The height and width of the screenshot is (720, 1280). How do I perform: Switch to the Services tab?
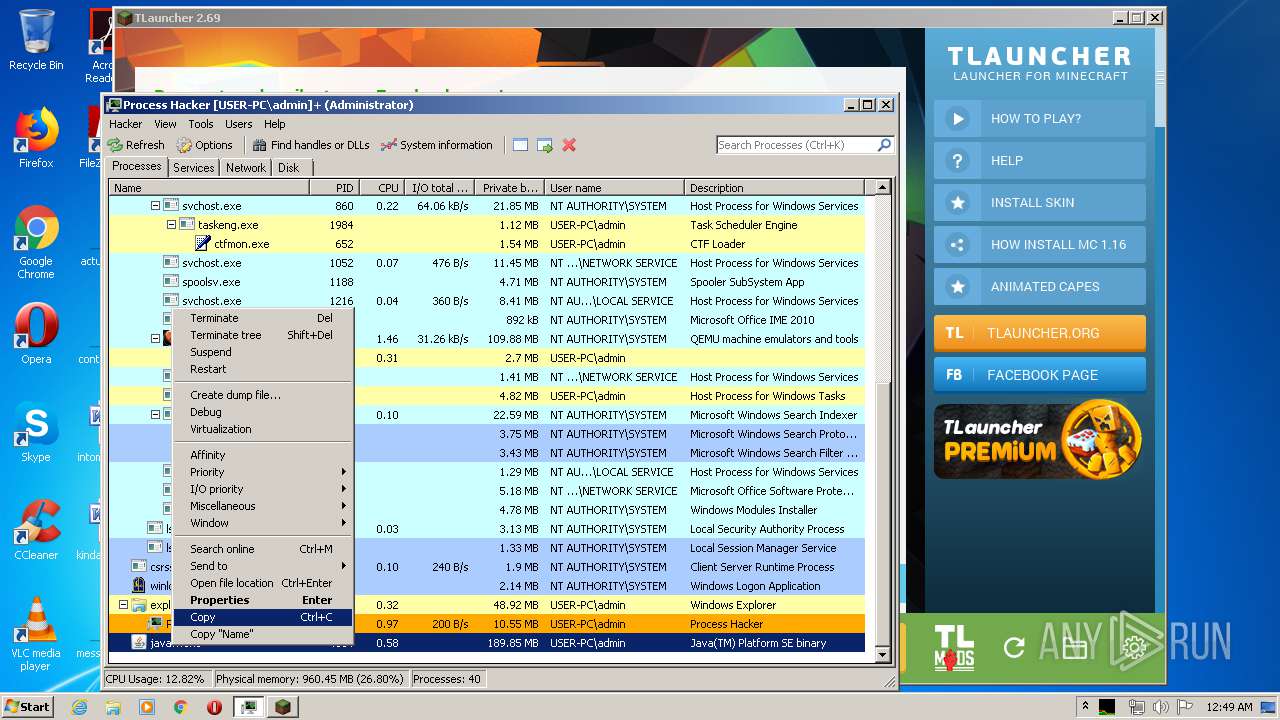coord(193,168)
